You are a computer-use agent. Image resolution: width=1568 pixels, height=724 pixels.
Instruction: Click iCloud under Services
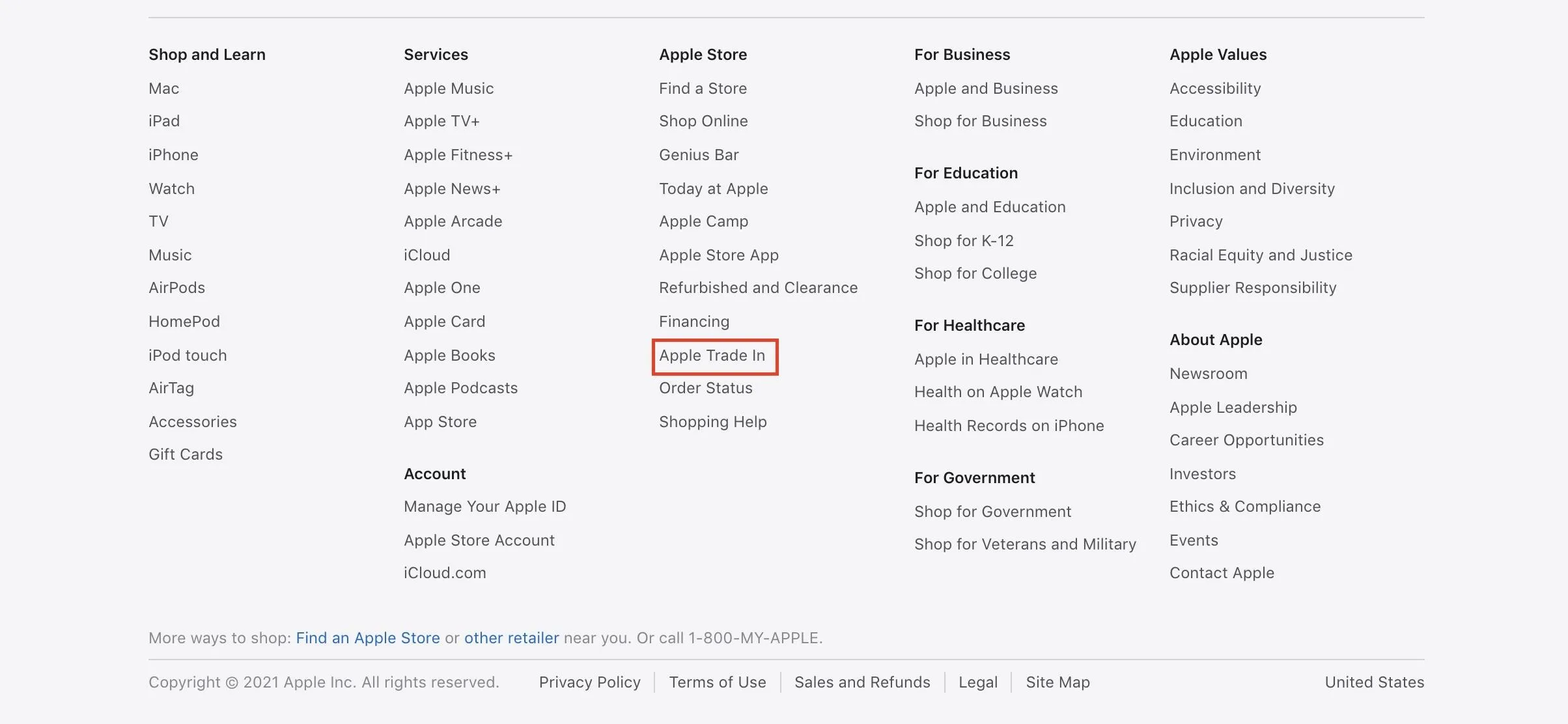pos(427,255)
